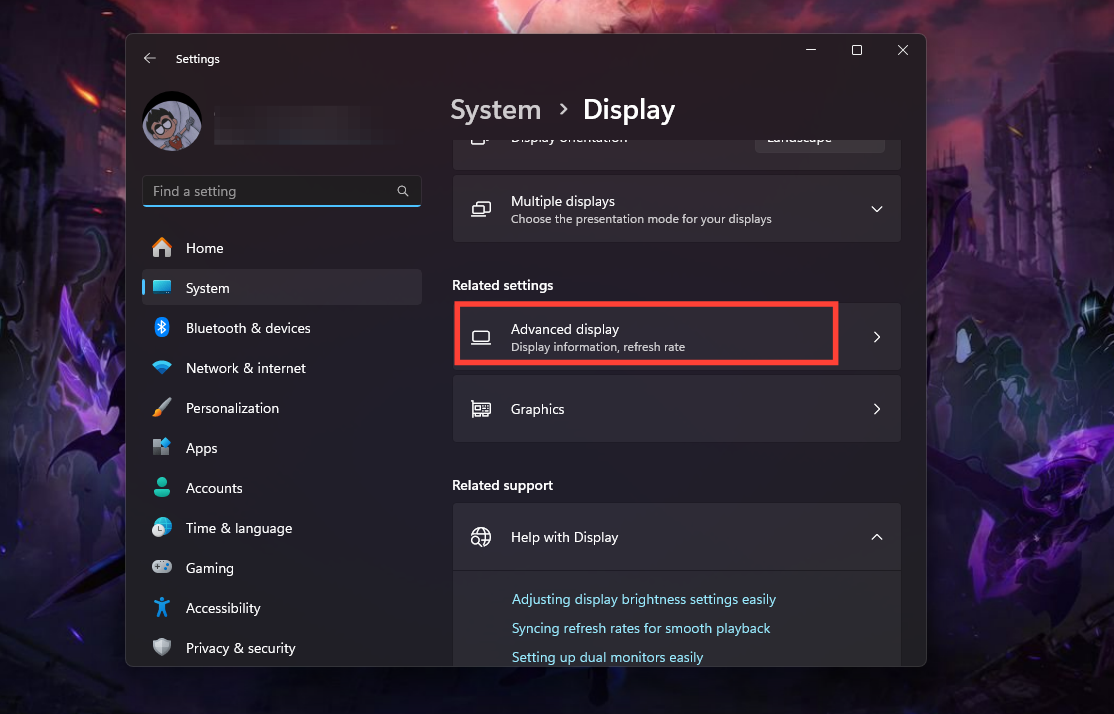Image resolution: width=1114 pixels, height=714 pixels.
Task: Maximize the Settings window
Action: pyautogui.click(x=857, y=50)
